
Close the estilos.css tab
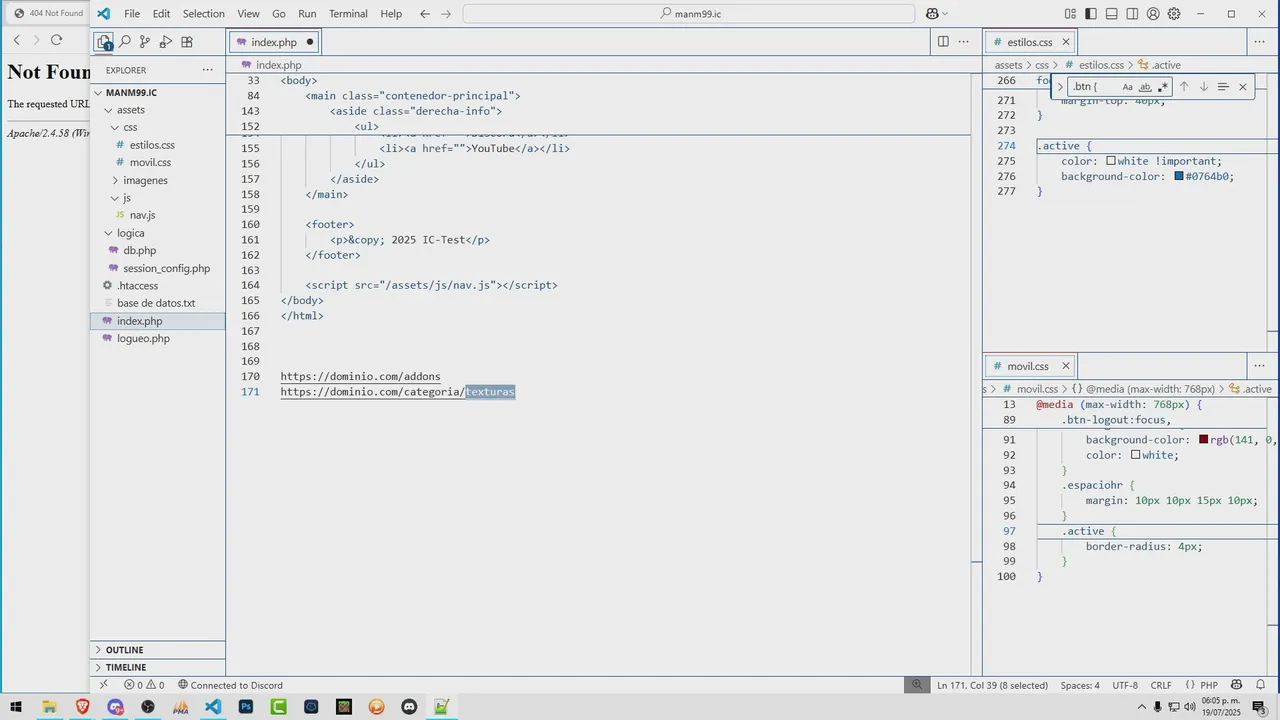1066,42
